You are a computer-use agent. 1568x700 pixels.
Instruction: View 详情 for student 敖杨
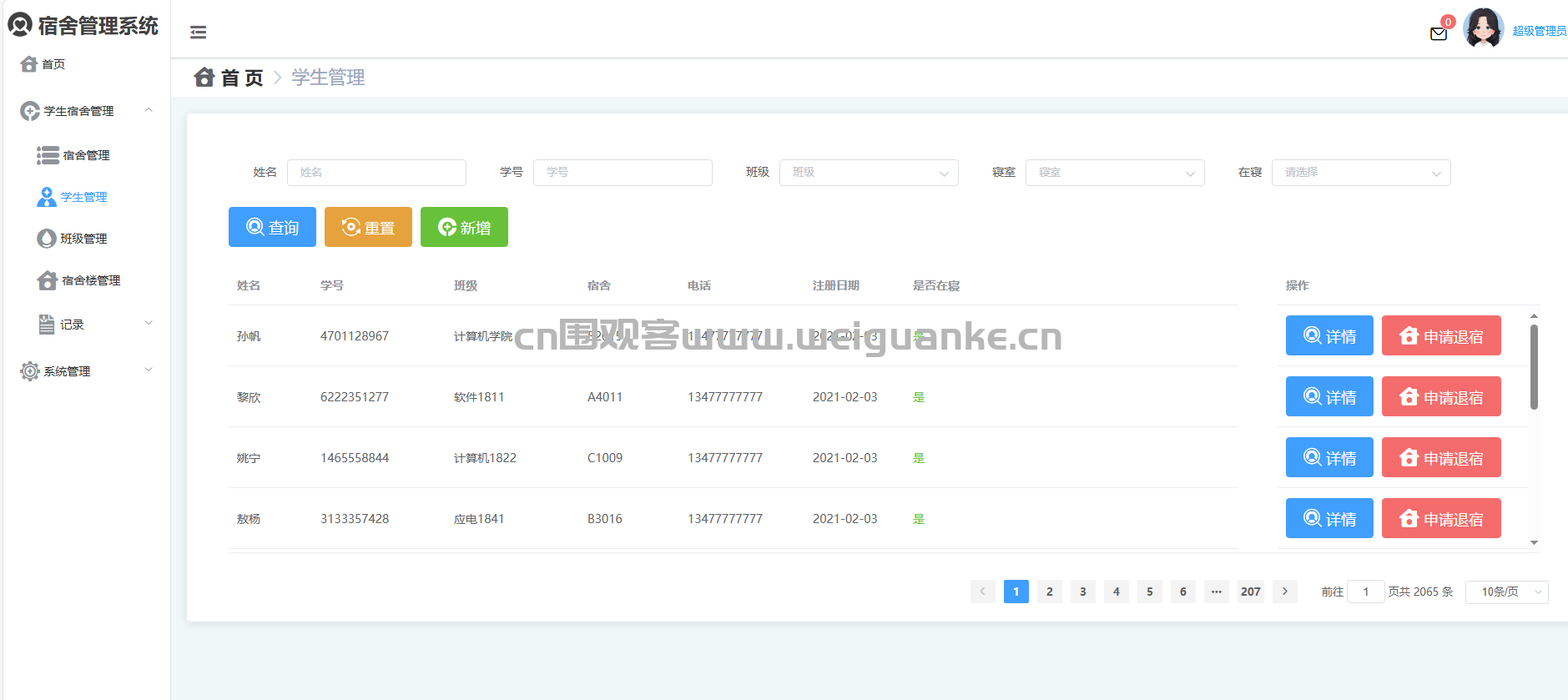1329,518
